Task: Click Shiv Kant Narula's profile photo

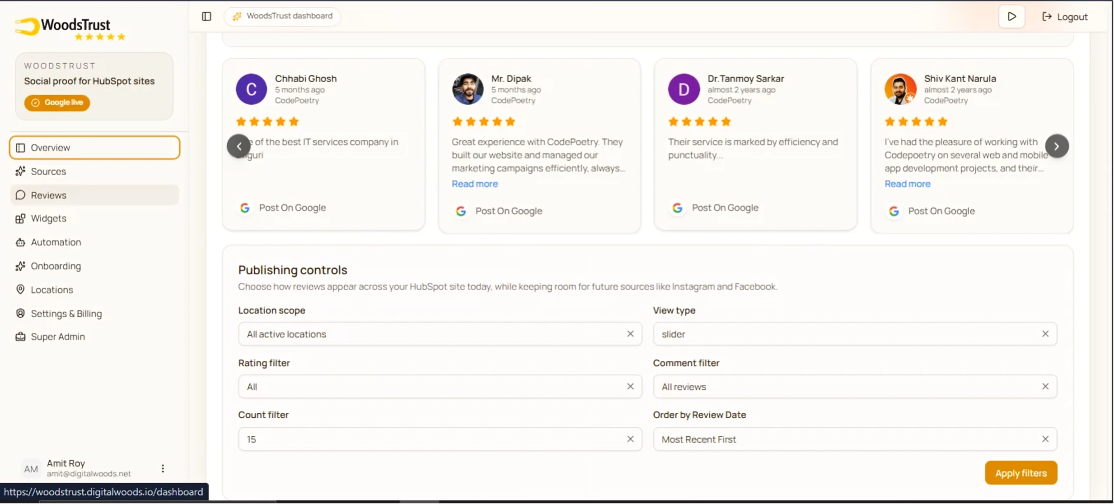Action: pos(900,90)
